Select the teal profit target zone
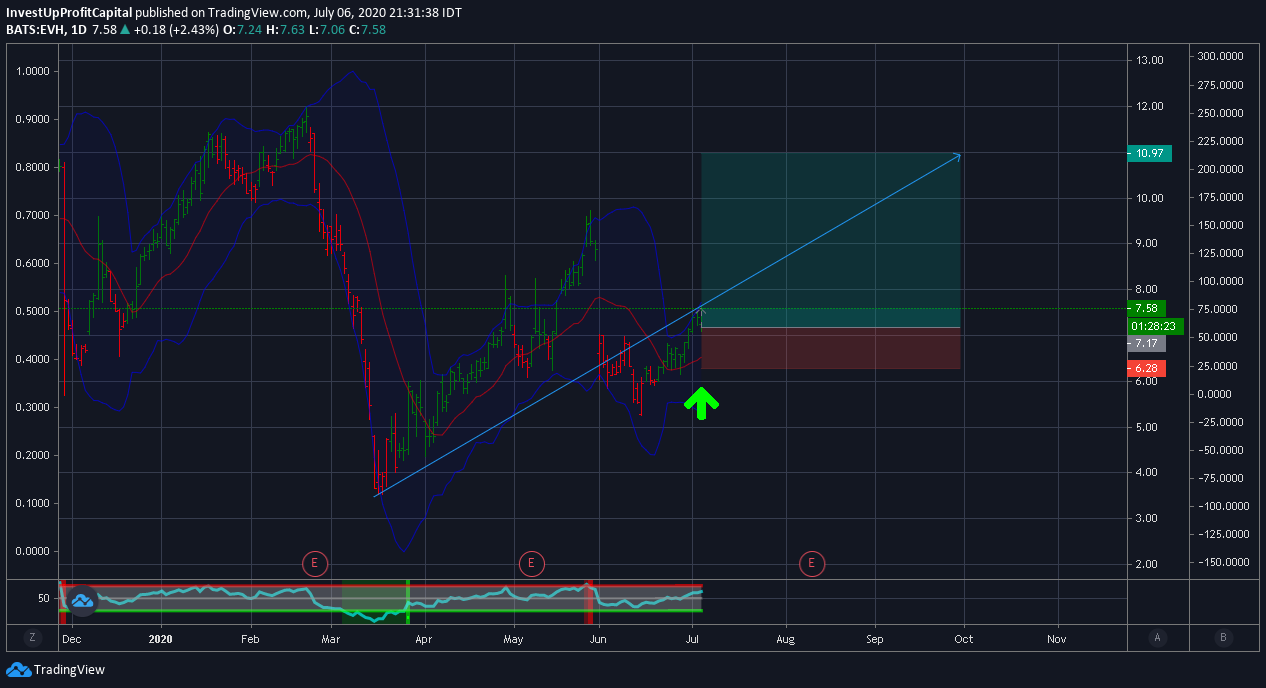Viewport: 1266px width, 688px height. click(x=831, y=240)
